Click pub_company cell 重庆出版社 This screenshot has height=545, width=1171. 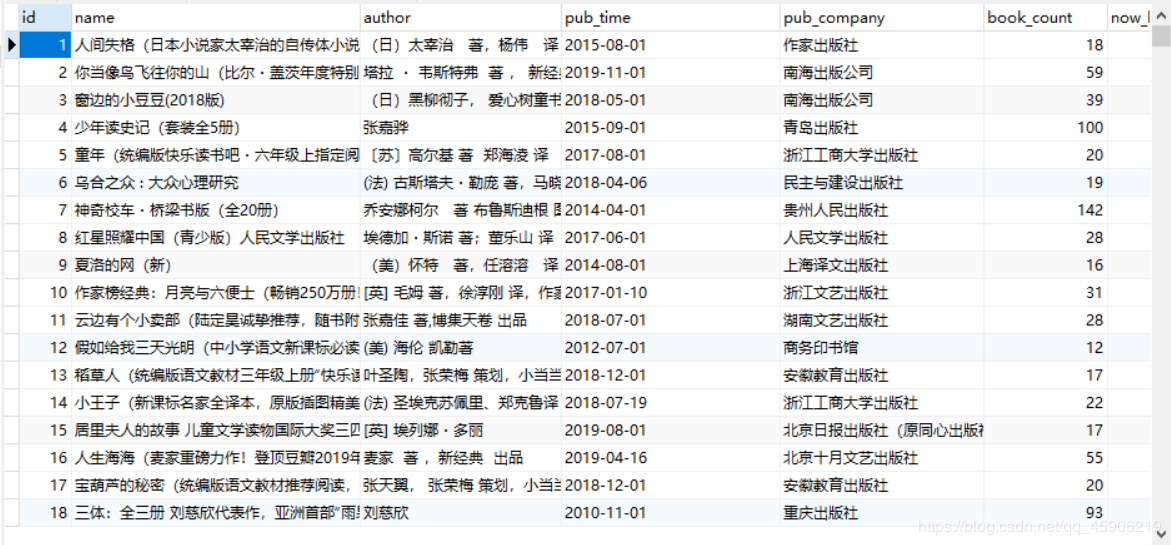(882, 513)
